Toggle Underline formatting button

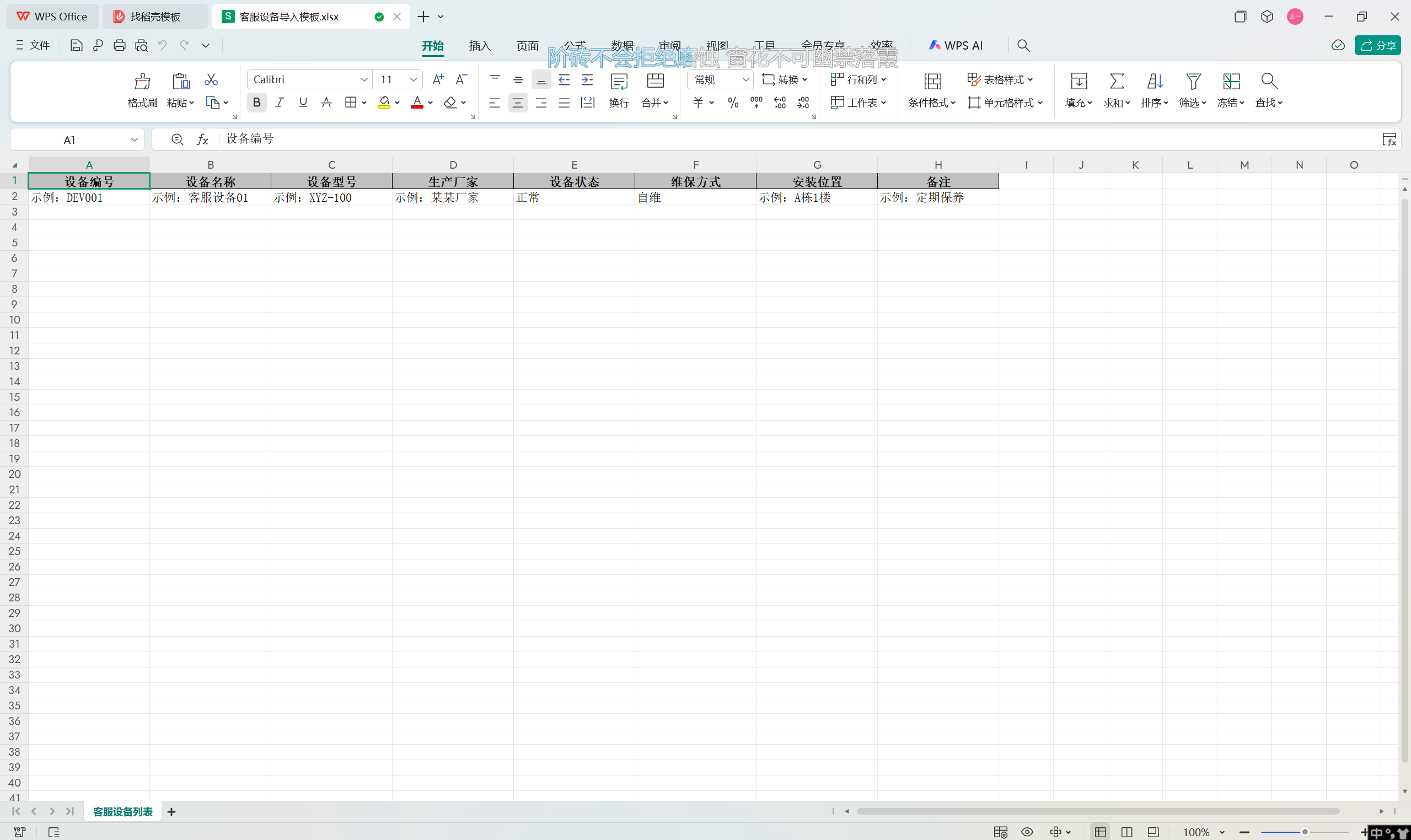(x=303, y=103)
